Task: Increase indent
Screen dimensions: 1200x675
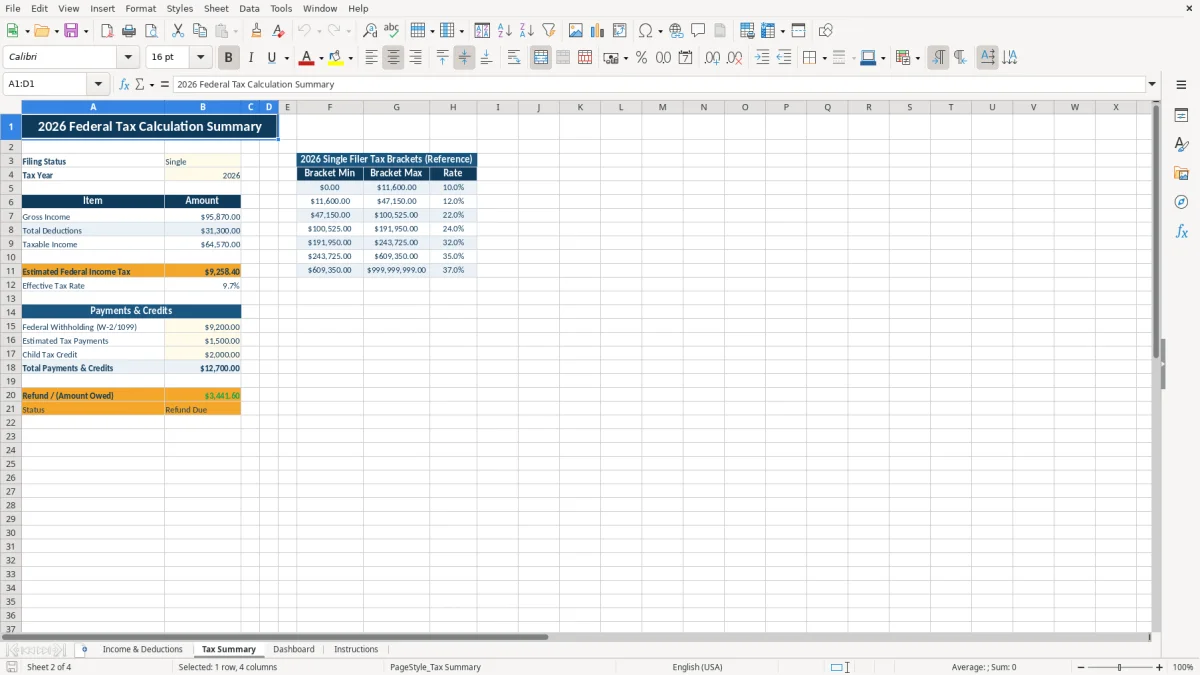Action: pos(762,58)
